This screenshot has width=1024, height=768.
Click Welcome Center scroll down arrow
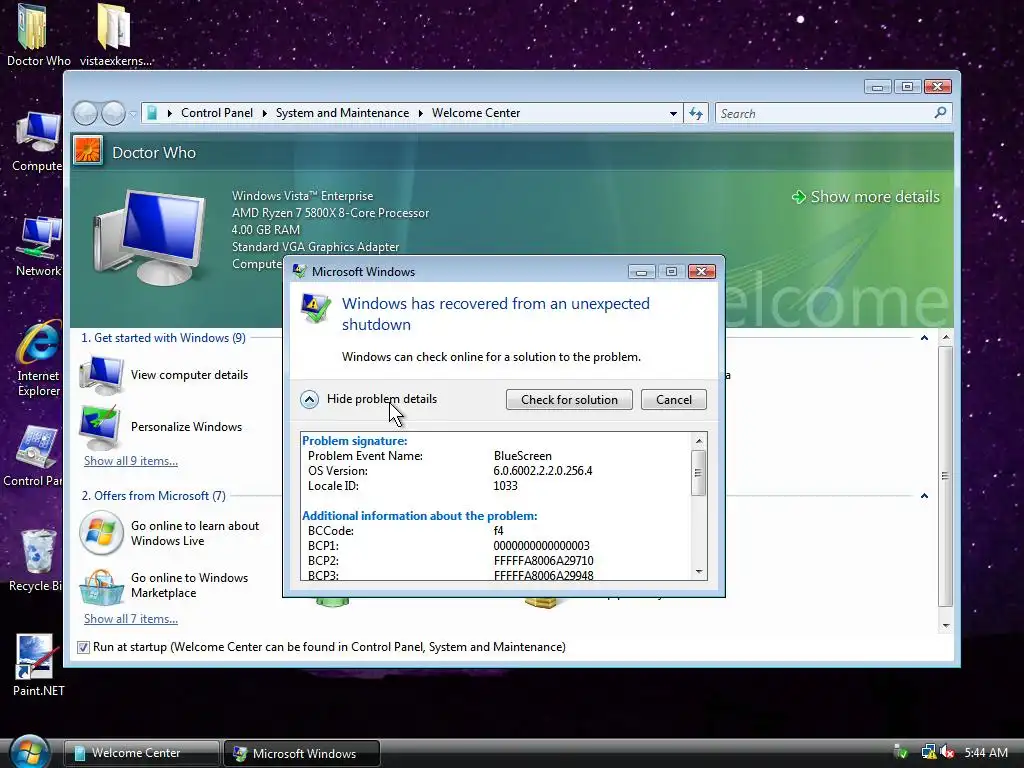coord(945,626)
